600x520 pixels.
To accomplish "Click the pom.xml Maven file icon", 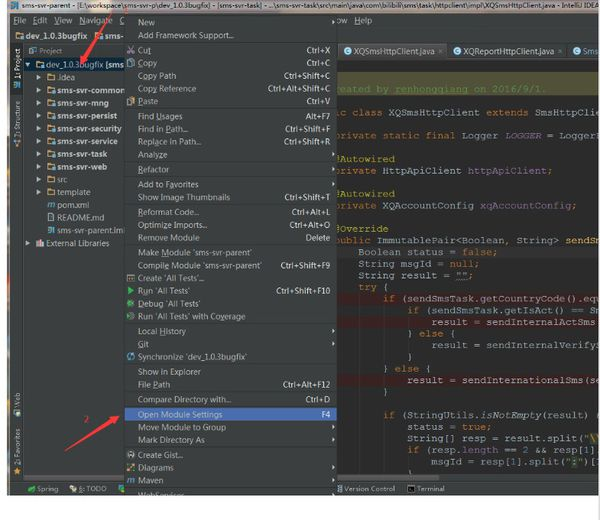I will pyautogui.click(x=51, y=205).
